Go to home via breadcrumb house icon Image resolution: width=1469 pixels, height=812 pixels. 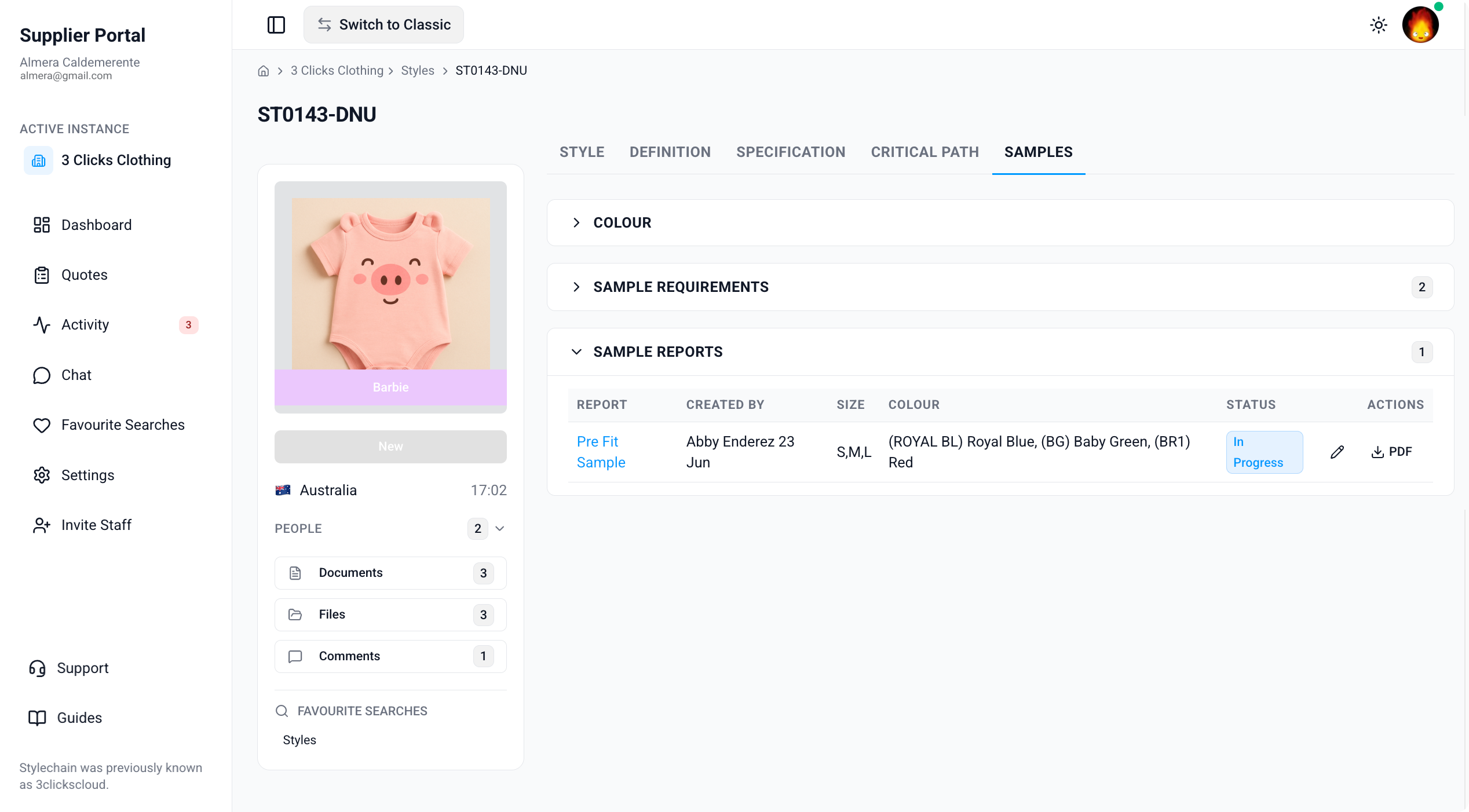(264, 71)
